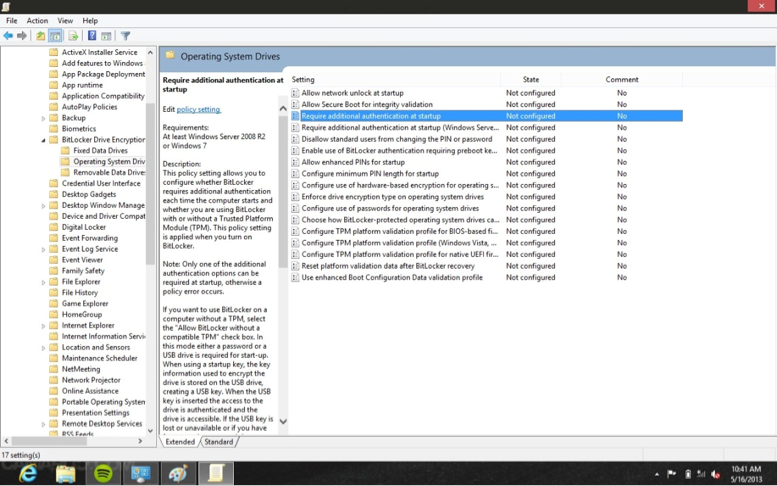
Task: Click the policy setting edit link
Action: click(199, 109)
